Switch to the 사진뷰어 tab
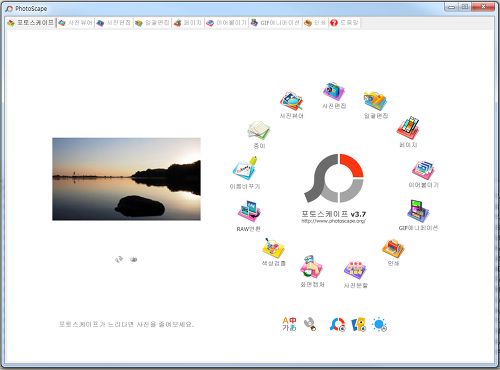Image resolution: width=500 pixels, height=370 pixels. pos(75,23)
